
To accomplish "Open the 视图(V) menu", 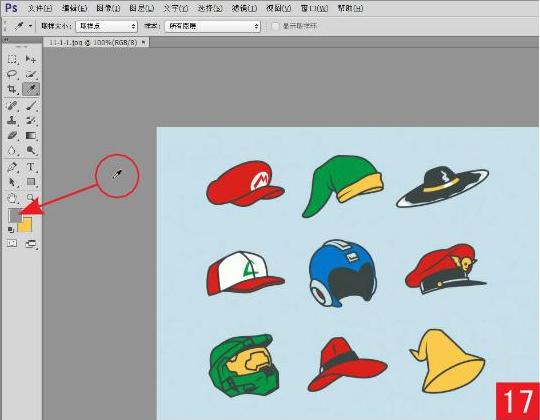I will [x=279, y=8].
